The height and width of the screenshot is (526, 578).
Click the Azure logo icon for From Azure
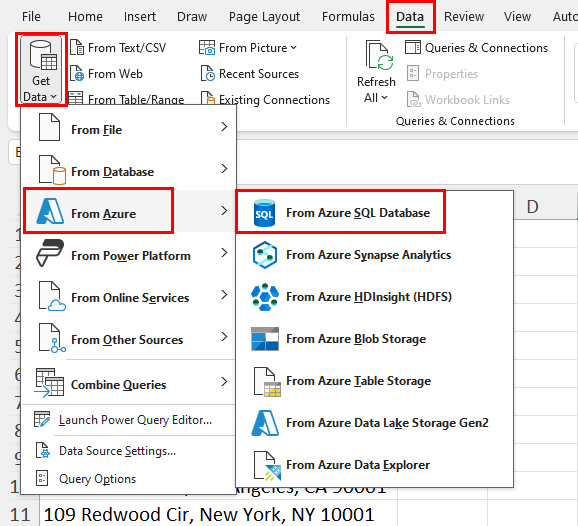pos(51,211)
